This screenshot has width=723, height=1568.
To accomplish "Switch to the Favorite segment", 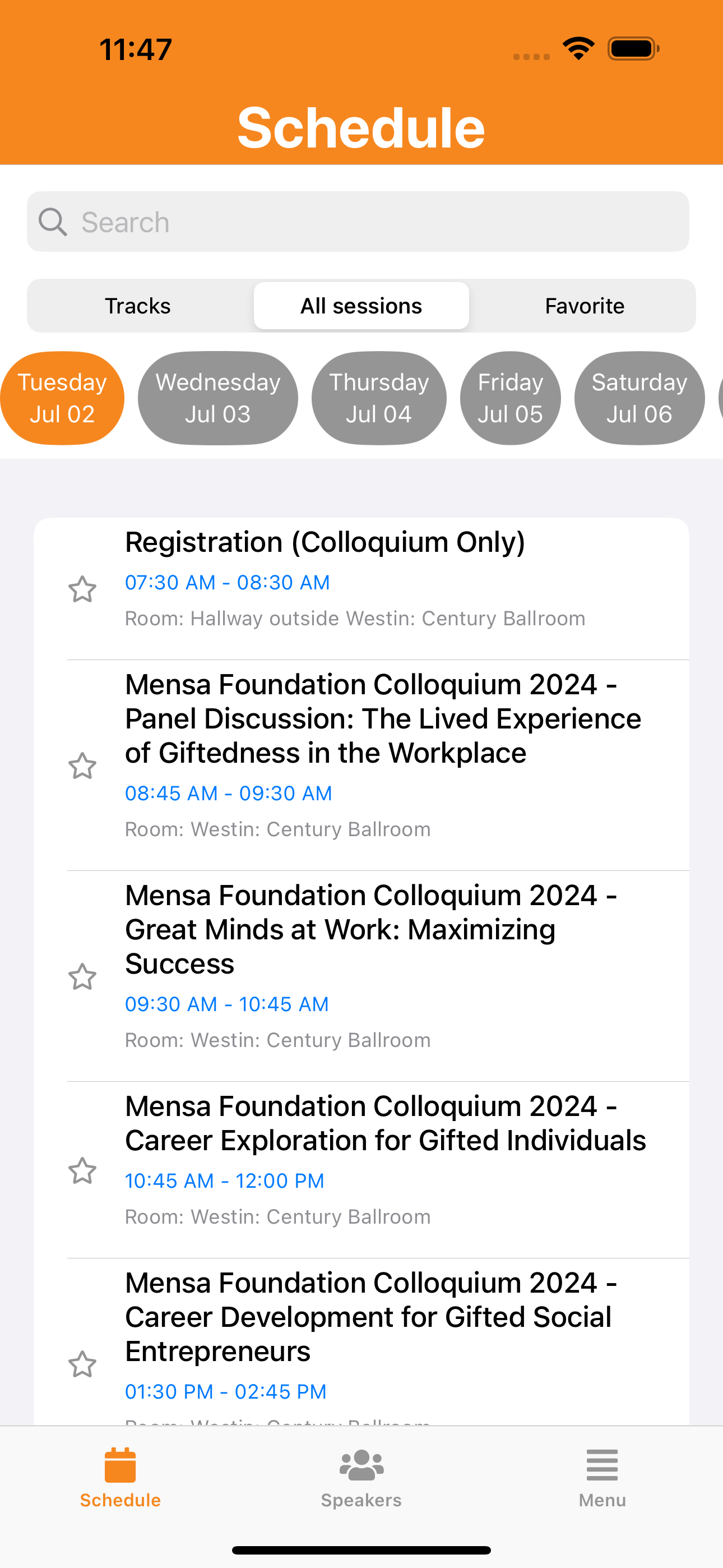I will click(584, 306).
